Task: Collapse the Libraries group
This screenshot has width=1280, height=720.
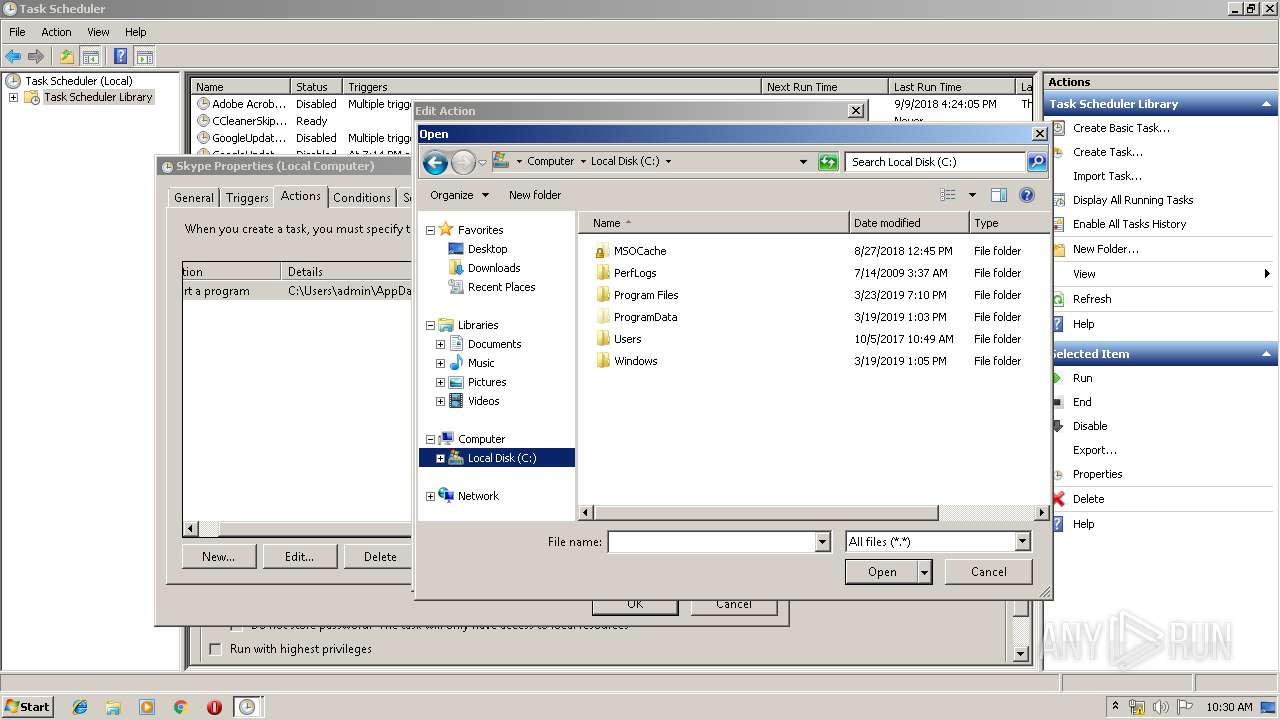Action: tap(431, 325)
